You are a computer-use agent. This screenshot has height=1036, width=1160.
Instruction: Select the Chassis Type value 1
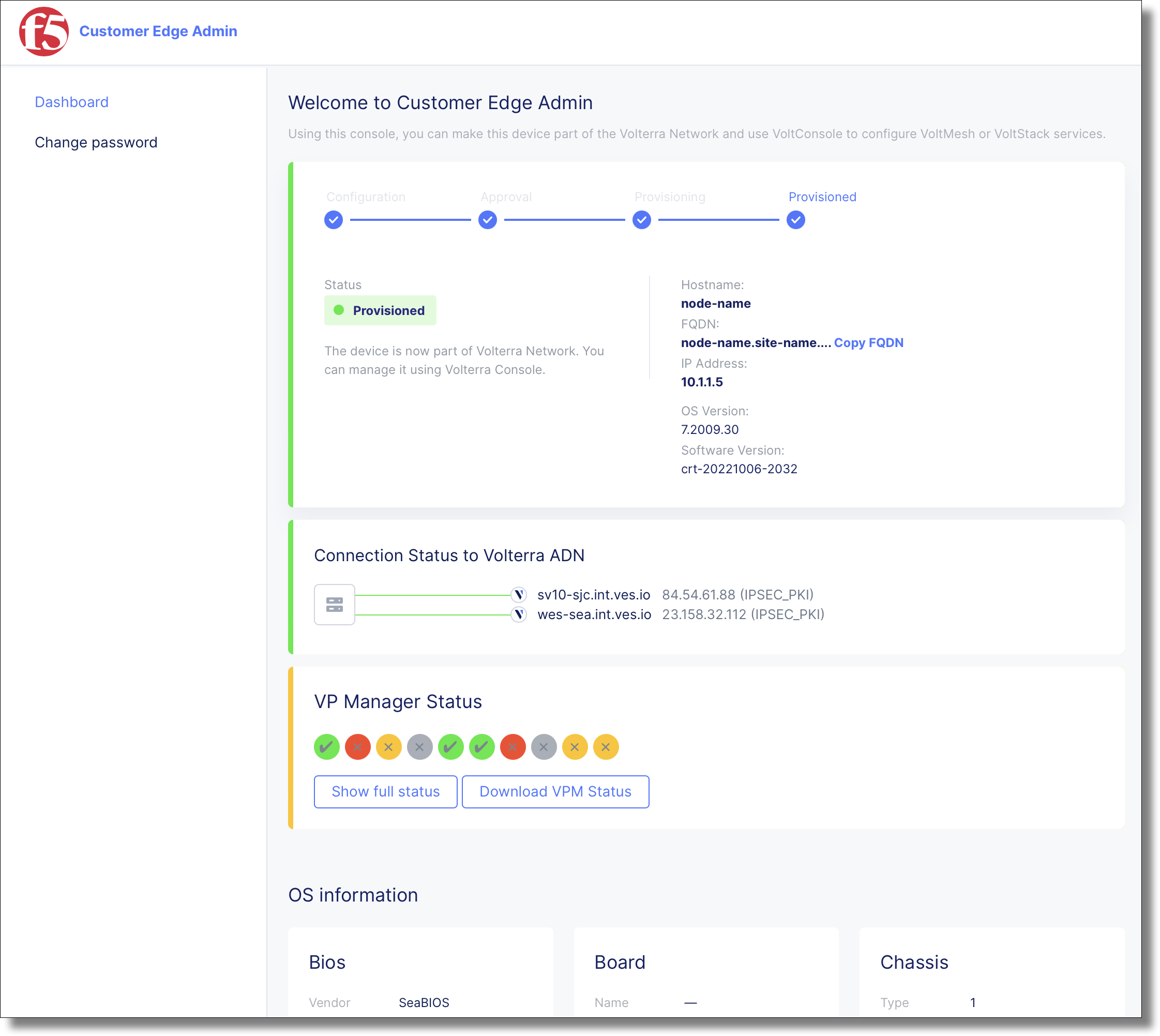pos(973,1003)
